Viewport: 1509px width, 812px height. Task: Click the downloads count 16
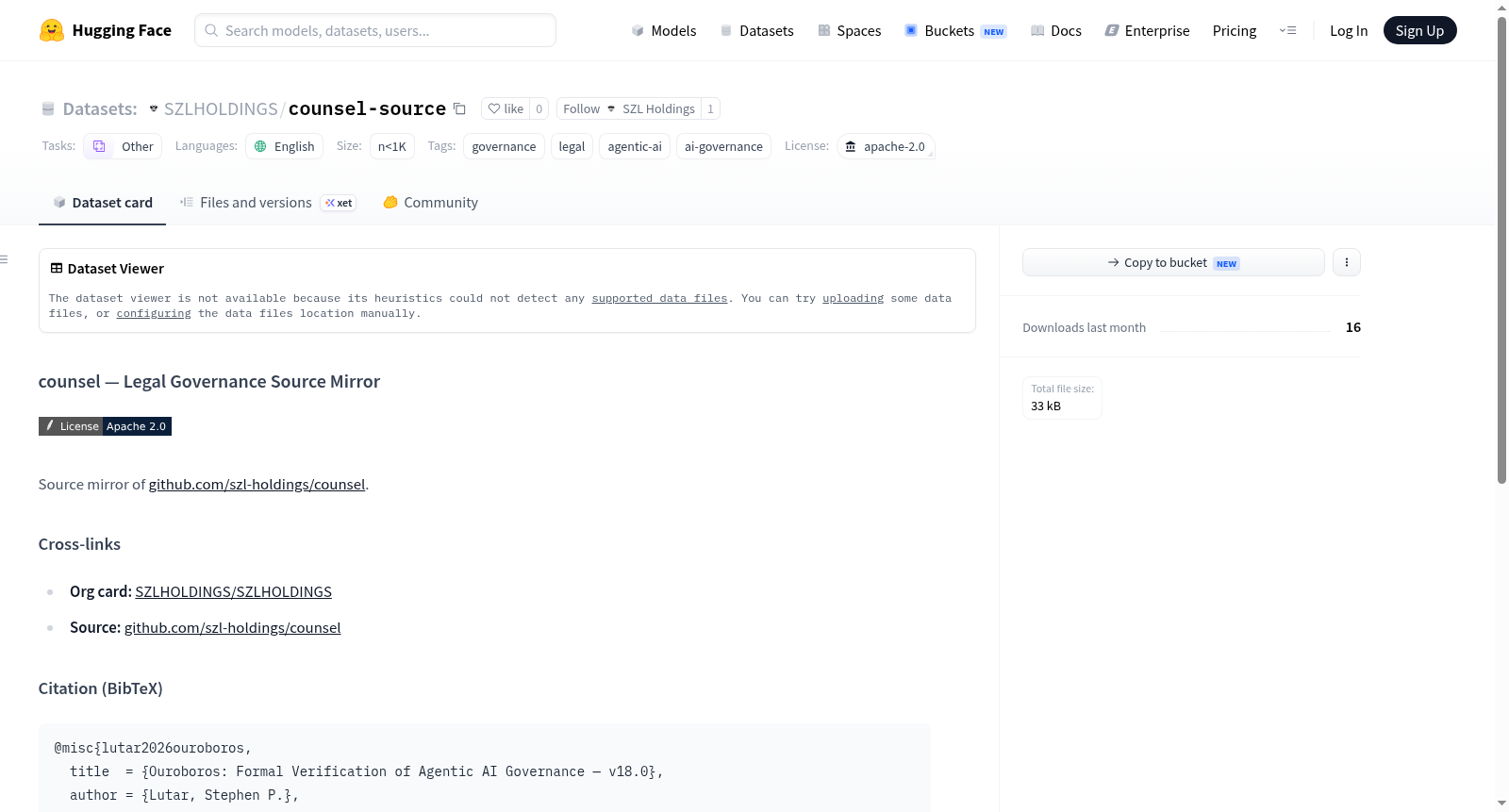(x=1353, y=327)
